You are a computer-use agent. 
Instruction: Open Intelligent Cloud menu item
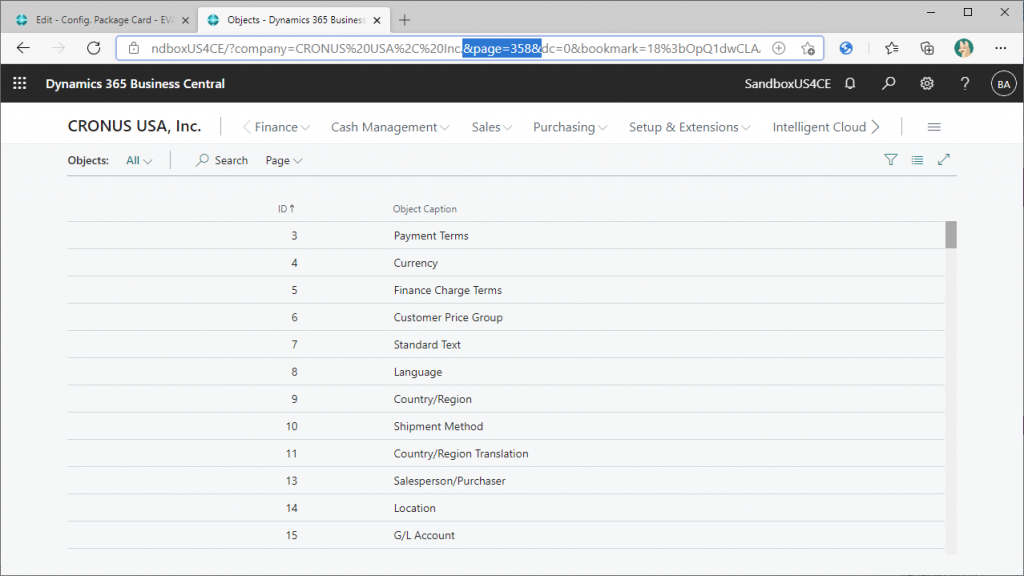click(819, 127)
